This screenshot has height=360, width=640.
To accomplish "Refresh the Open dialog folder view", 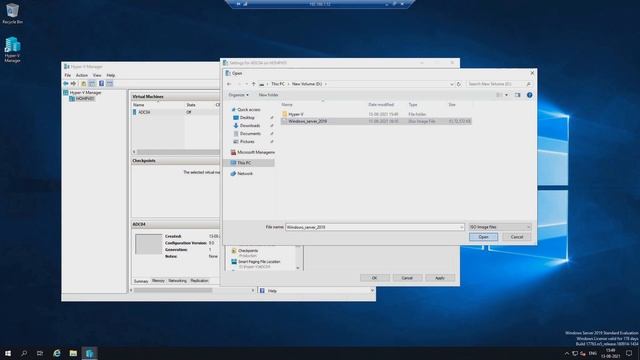I will point(459,84).
